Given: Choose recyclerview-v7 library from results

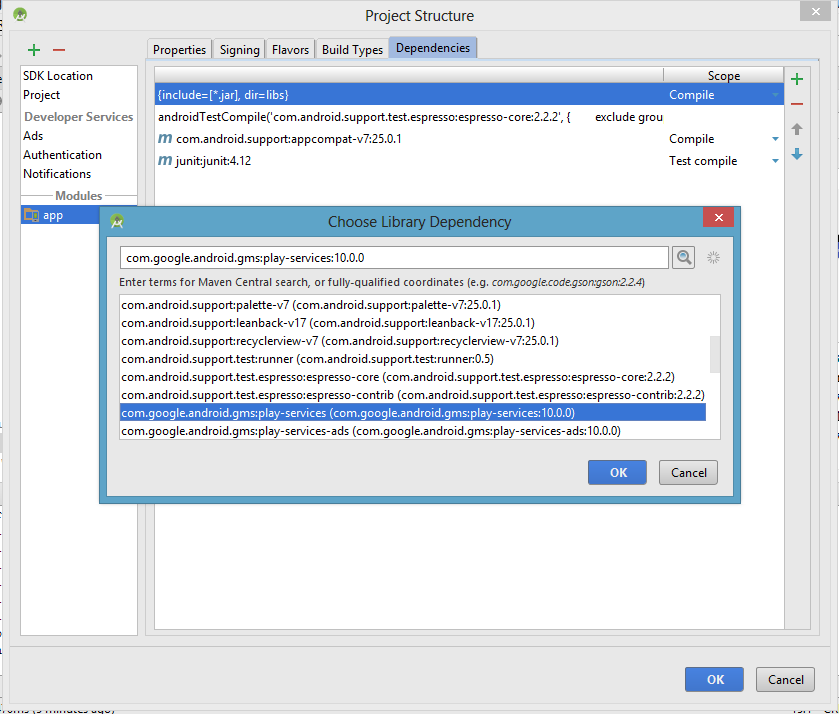Looking at the screenshot, I should pyautogui.click(x=413, y=341).
